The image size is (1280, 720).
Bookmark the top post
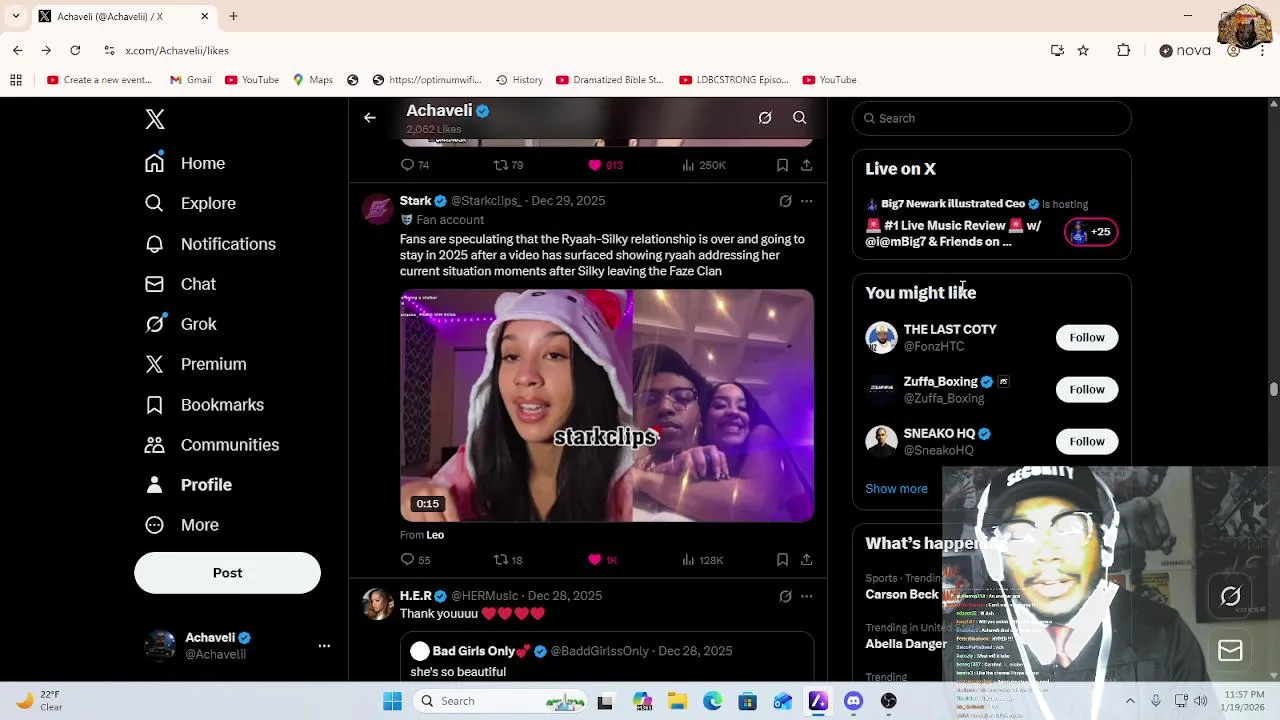pos(782,165)
